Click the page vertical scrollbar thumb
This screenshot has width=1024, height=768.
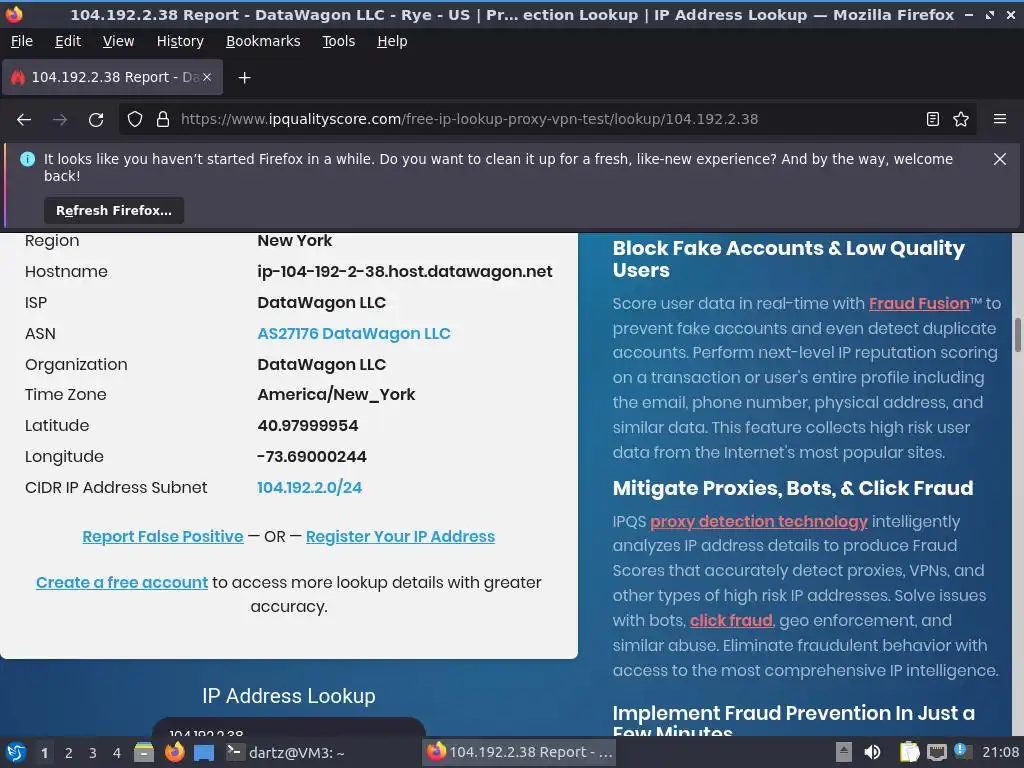[x=1017, y=336]
